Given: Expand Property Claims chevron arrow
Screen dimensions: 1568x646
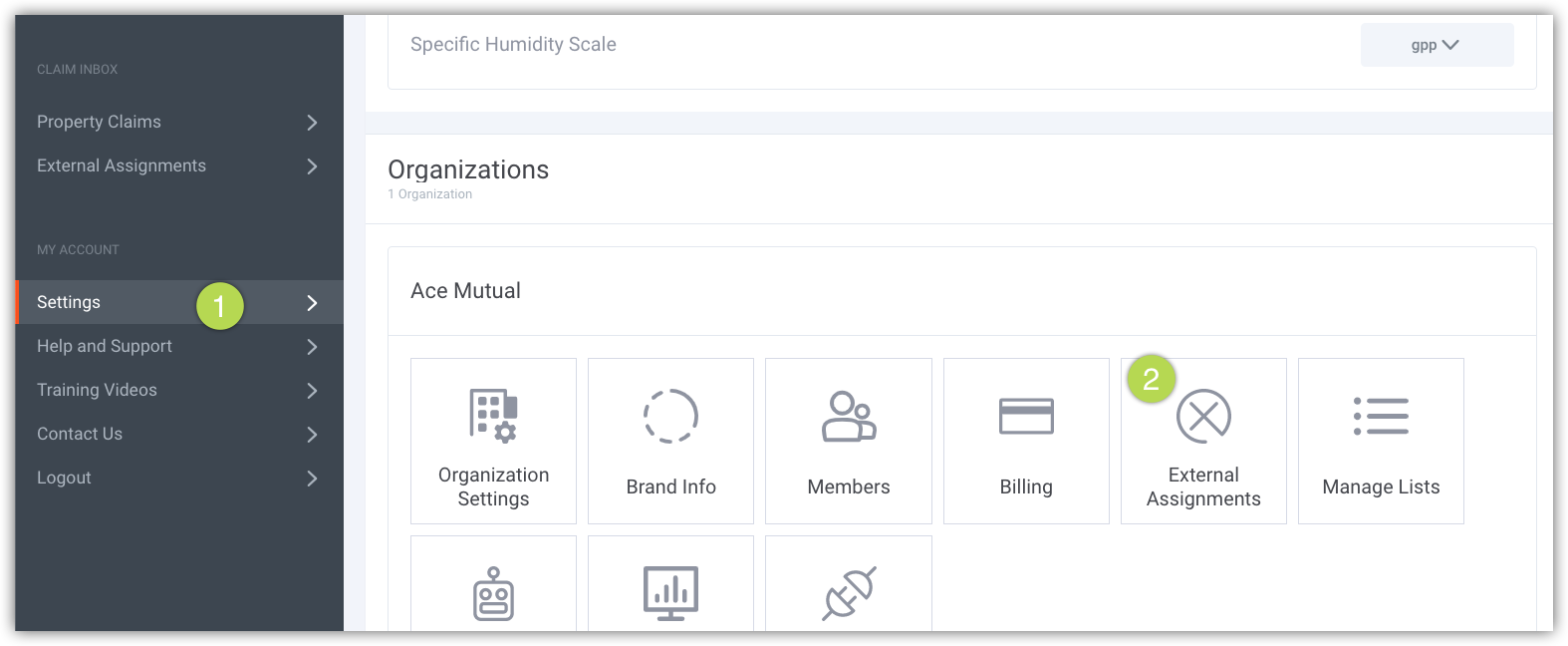Looking at the screenshot, I should point(312,122).
